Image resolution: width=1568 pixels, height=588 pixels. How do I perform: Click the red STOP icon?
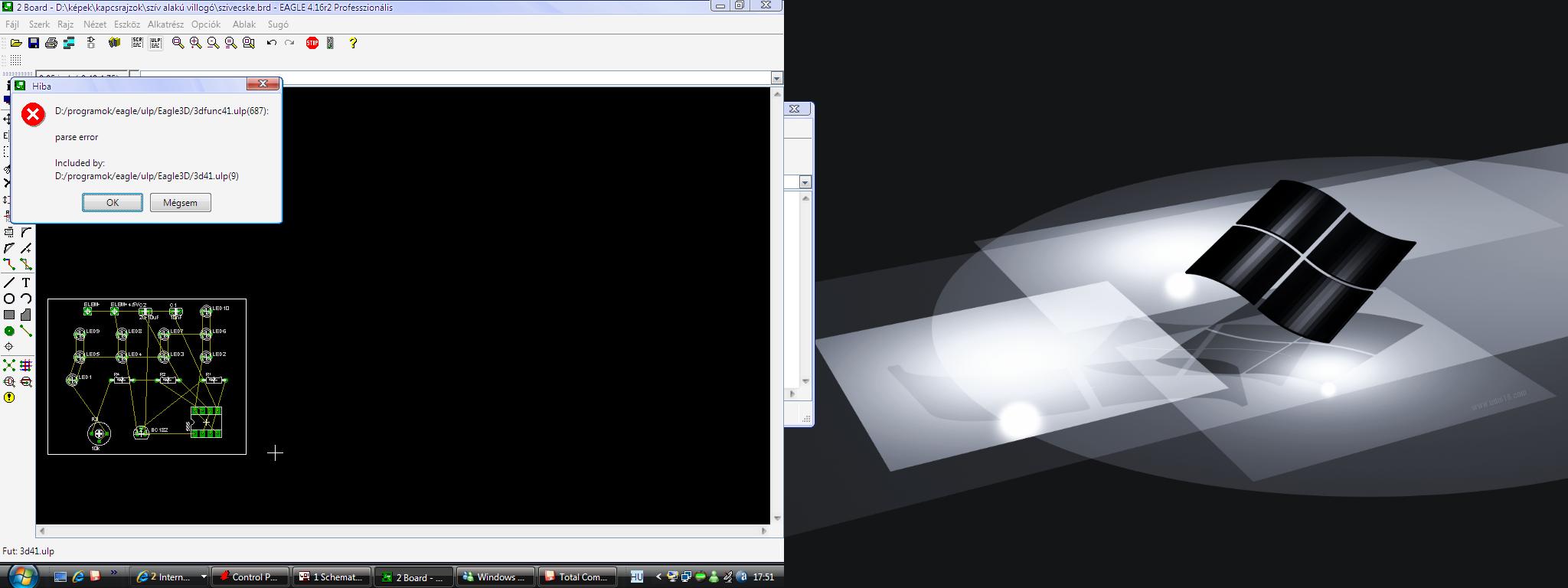[312, 43]
